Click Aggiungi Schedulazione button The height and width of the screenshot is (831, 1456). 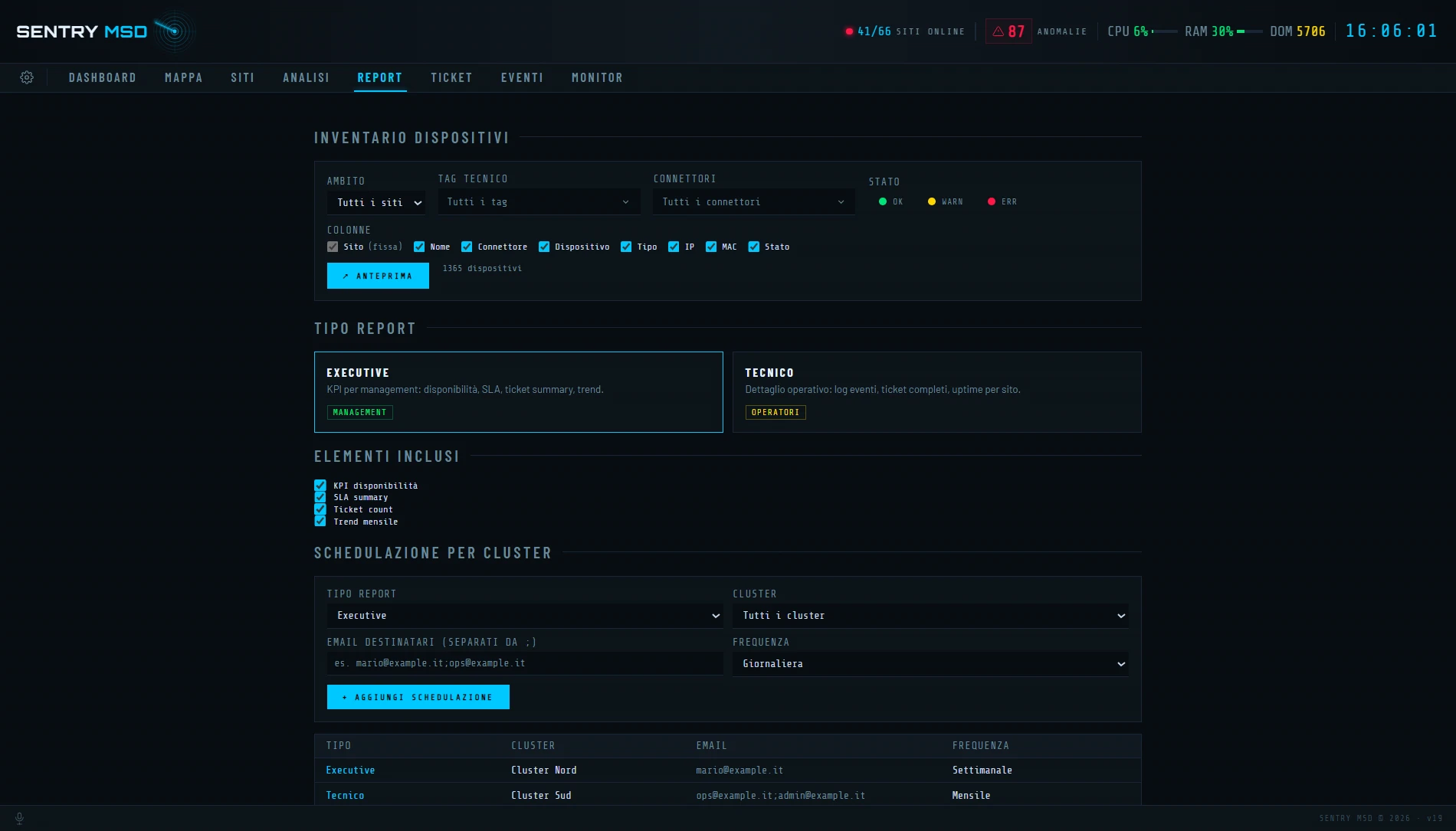[418, 697]
